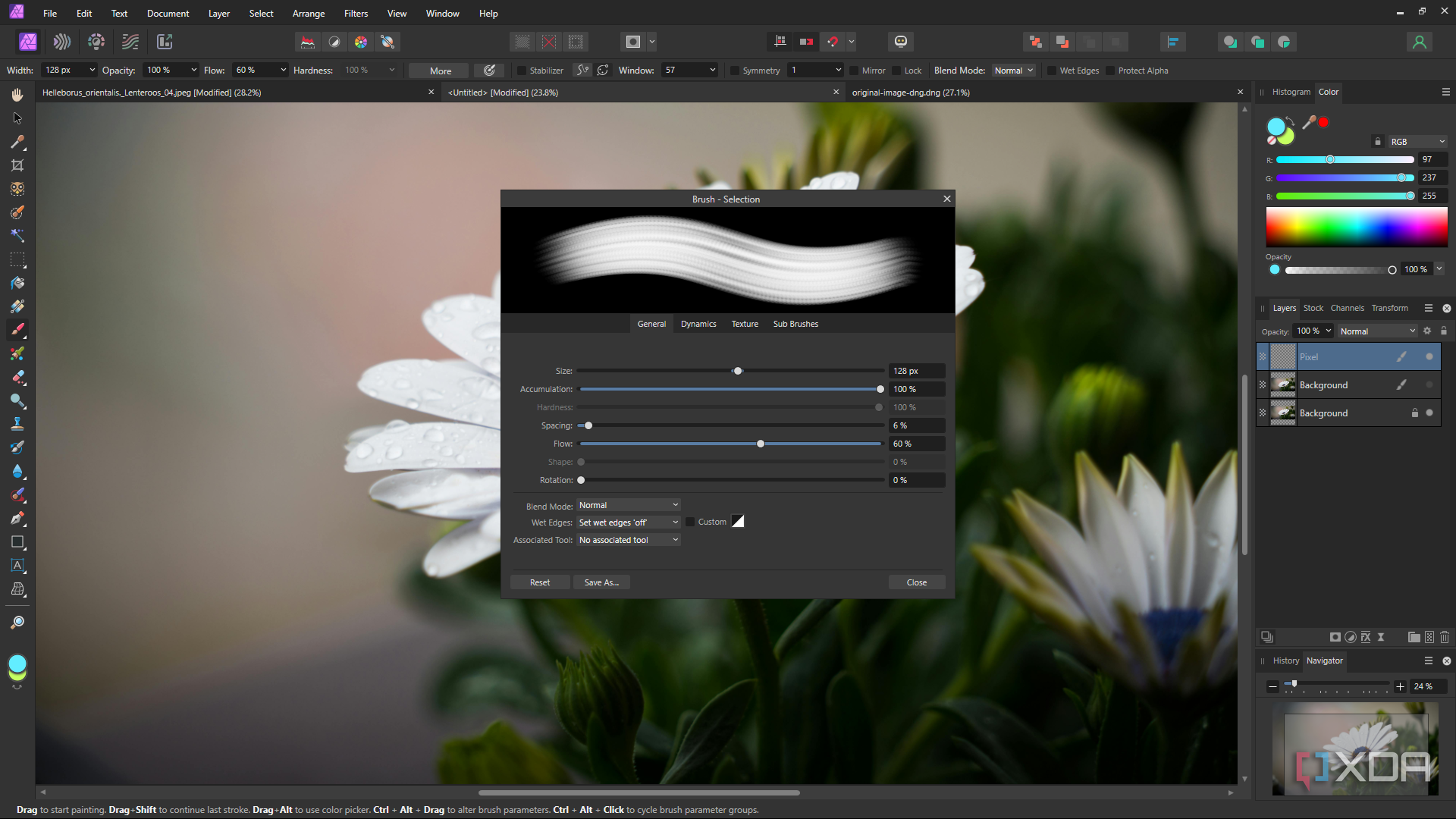Click the Navigator preview thumbnail
The image size is (1456, 819).
[x=1355, y=748]
